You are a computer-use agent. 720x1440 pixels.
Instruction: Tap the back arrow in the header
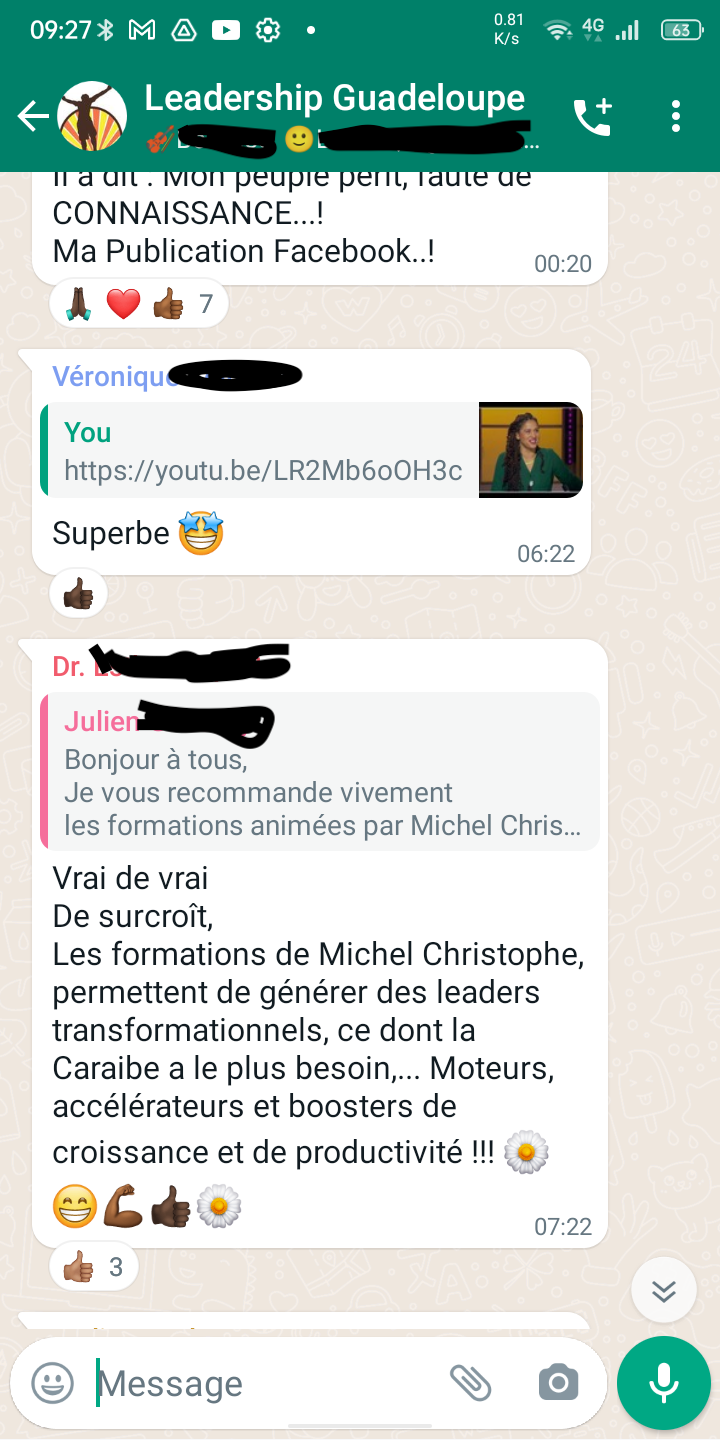[x=32, y=117]
